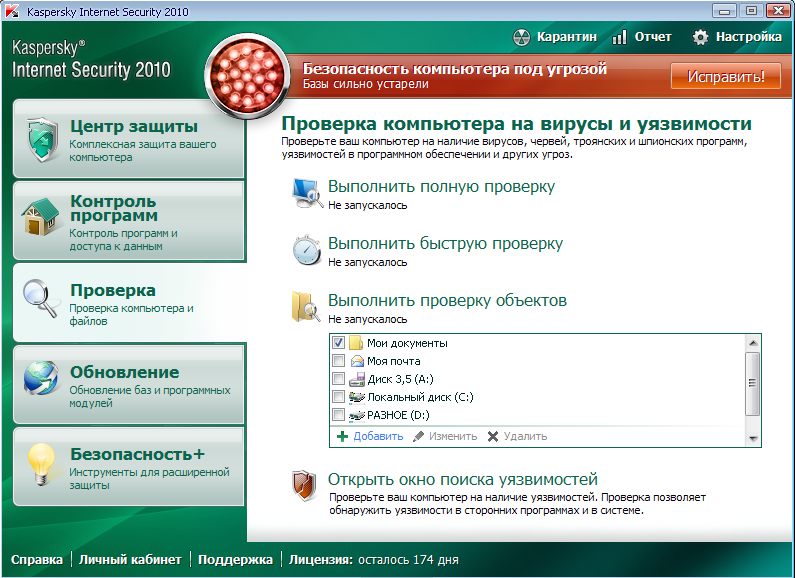Click the object list scroll down arrow
Viewport: 795px width, 578px height.
pyautogui.click(x=753, y=439)
